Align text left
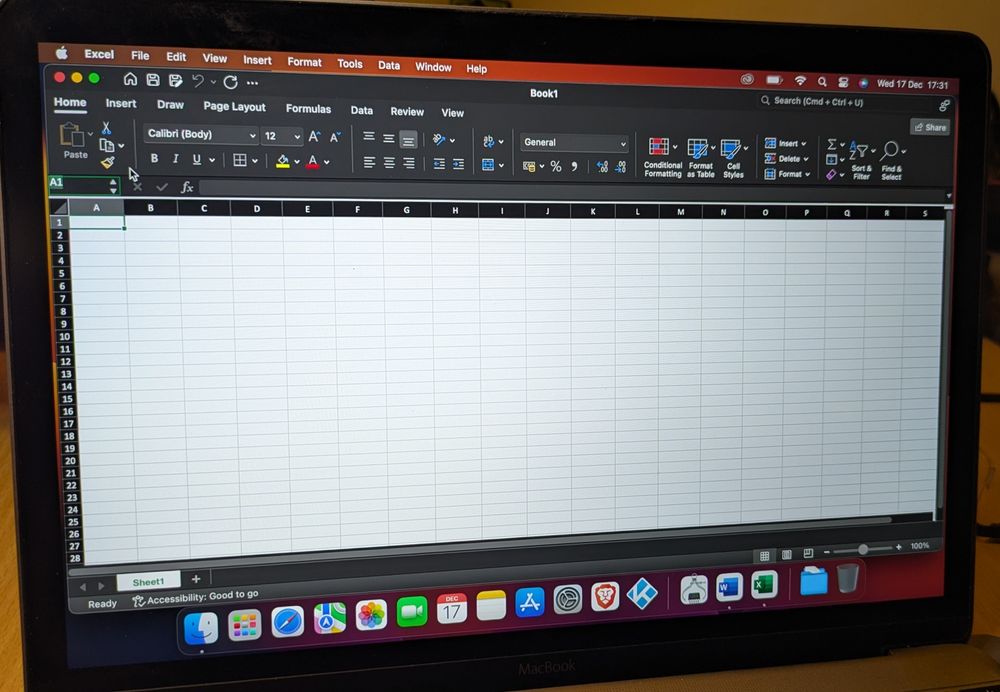This screenshot has width=1000, height=692. click(x=369, y=163)
